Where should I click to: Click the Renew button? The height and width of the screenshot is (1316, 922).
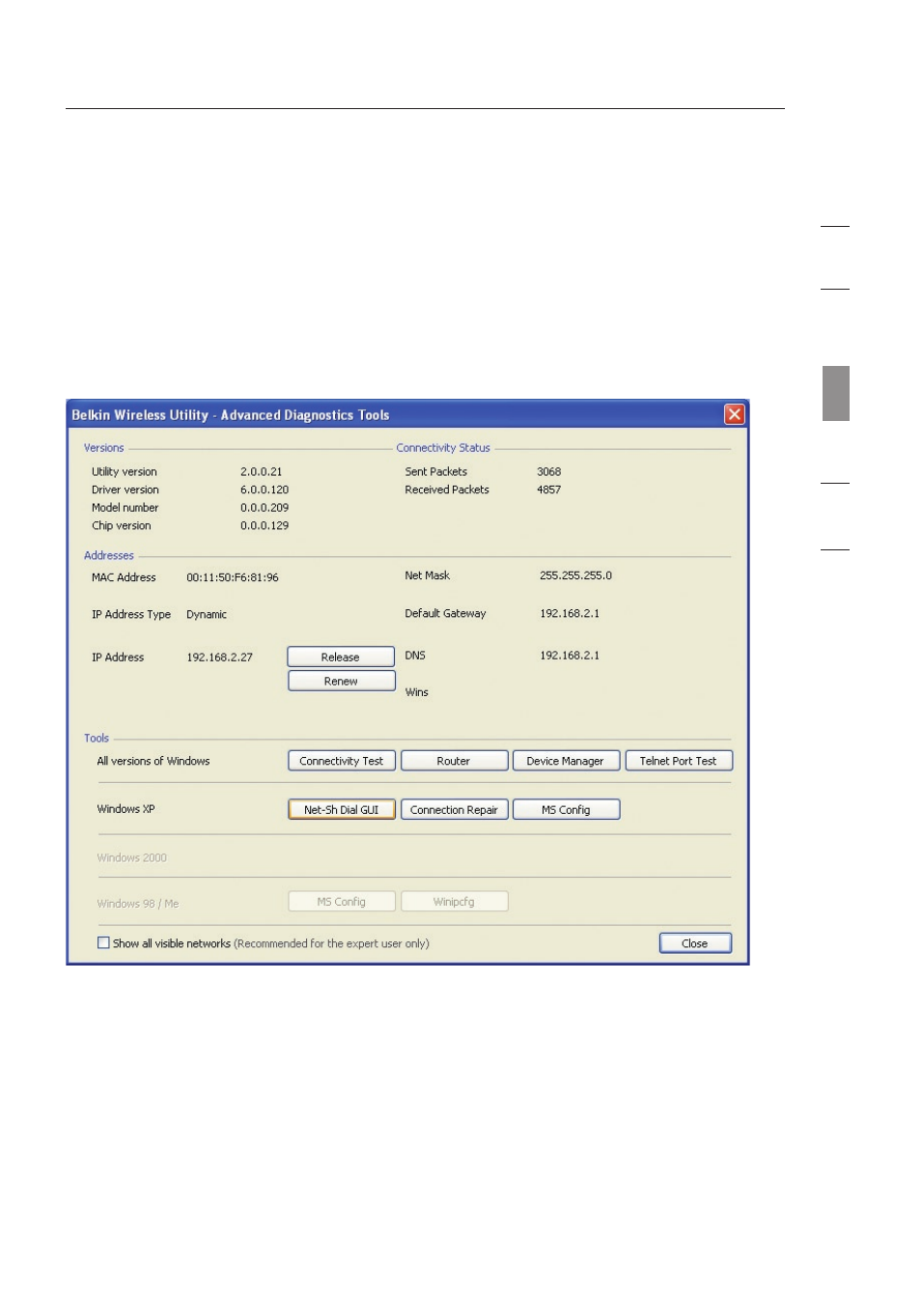click(x=341, y=681)
